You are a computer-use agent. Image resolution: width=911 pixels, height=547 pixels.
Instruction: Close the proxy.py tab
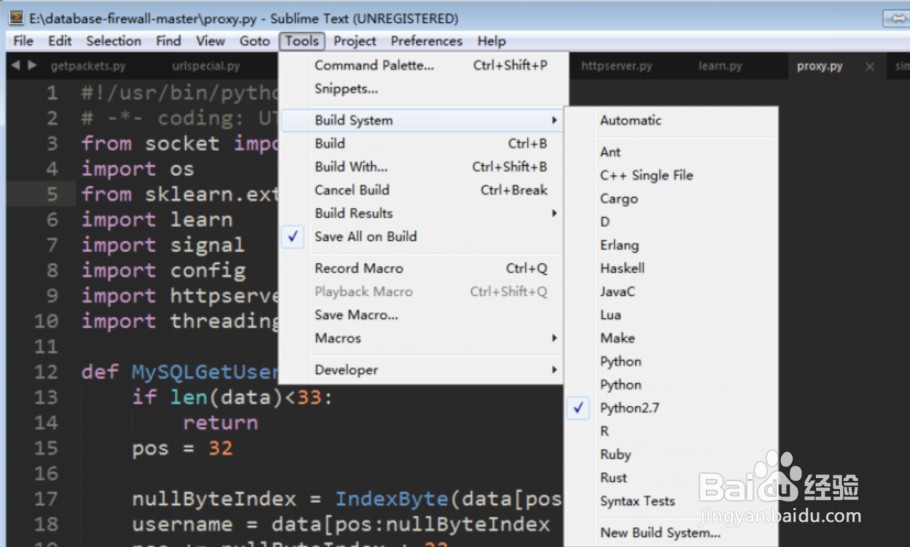pos(870,66)
